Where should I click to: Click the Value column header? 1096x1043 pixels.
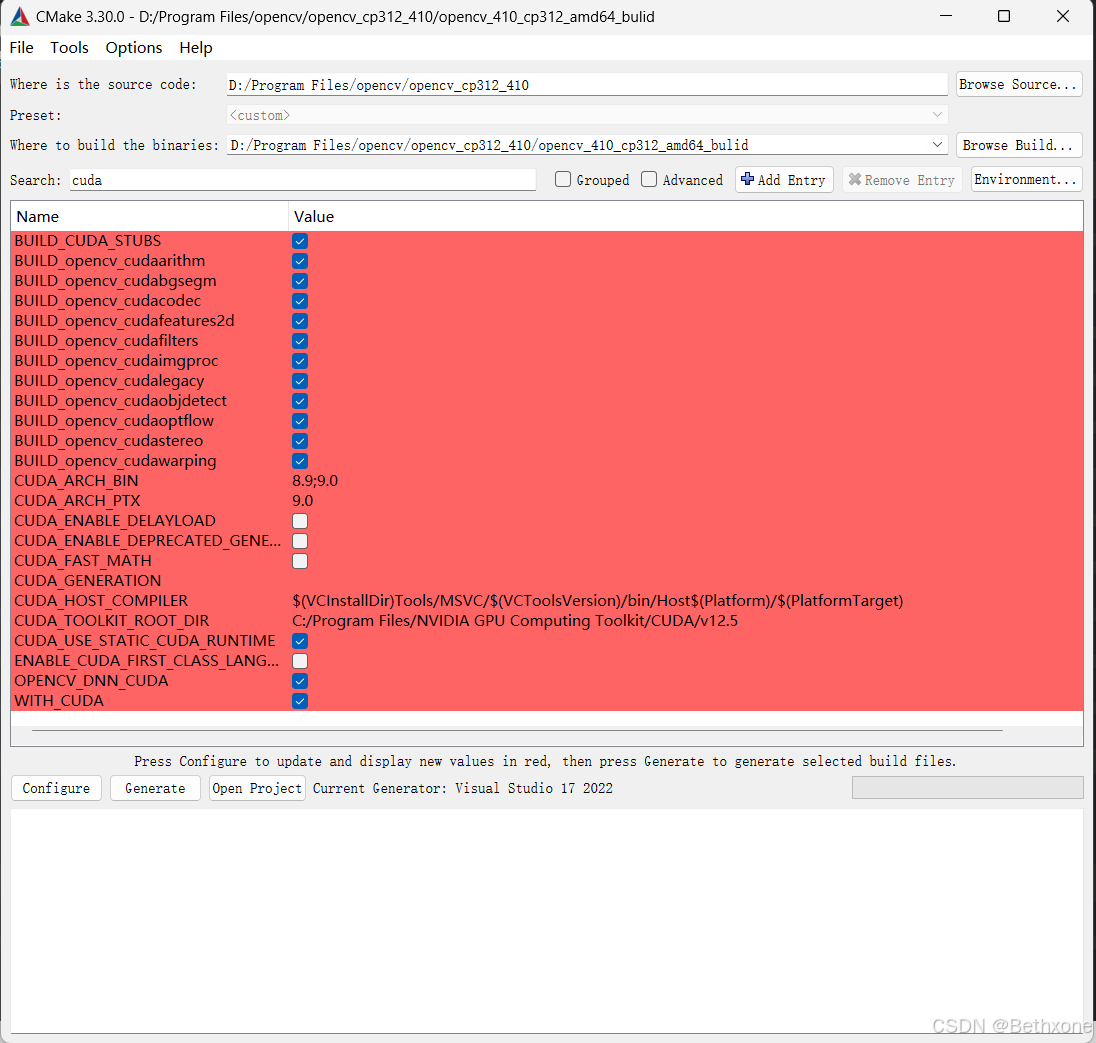pyautogui.click(x=686, y=217)
